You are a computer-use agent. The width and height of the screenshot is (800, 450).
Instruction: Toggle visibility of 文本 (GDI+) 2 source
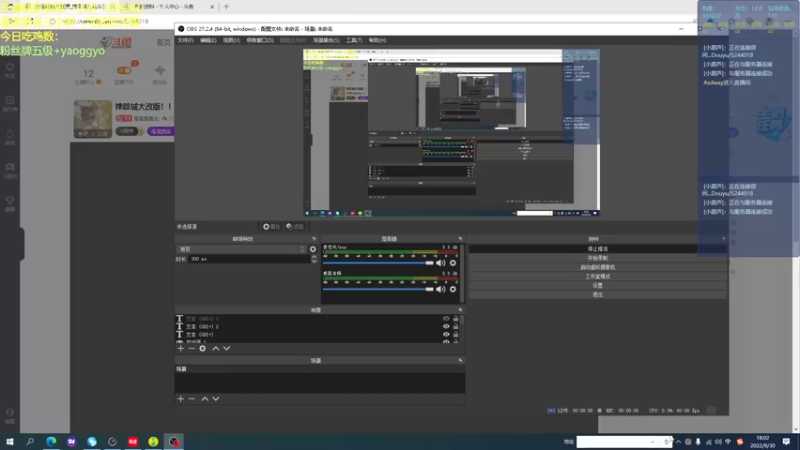446,327
